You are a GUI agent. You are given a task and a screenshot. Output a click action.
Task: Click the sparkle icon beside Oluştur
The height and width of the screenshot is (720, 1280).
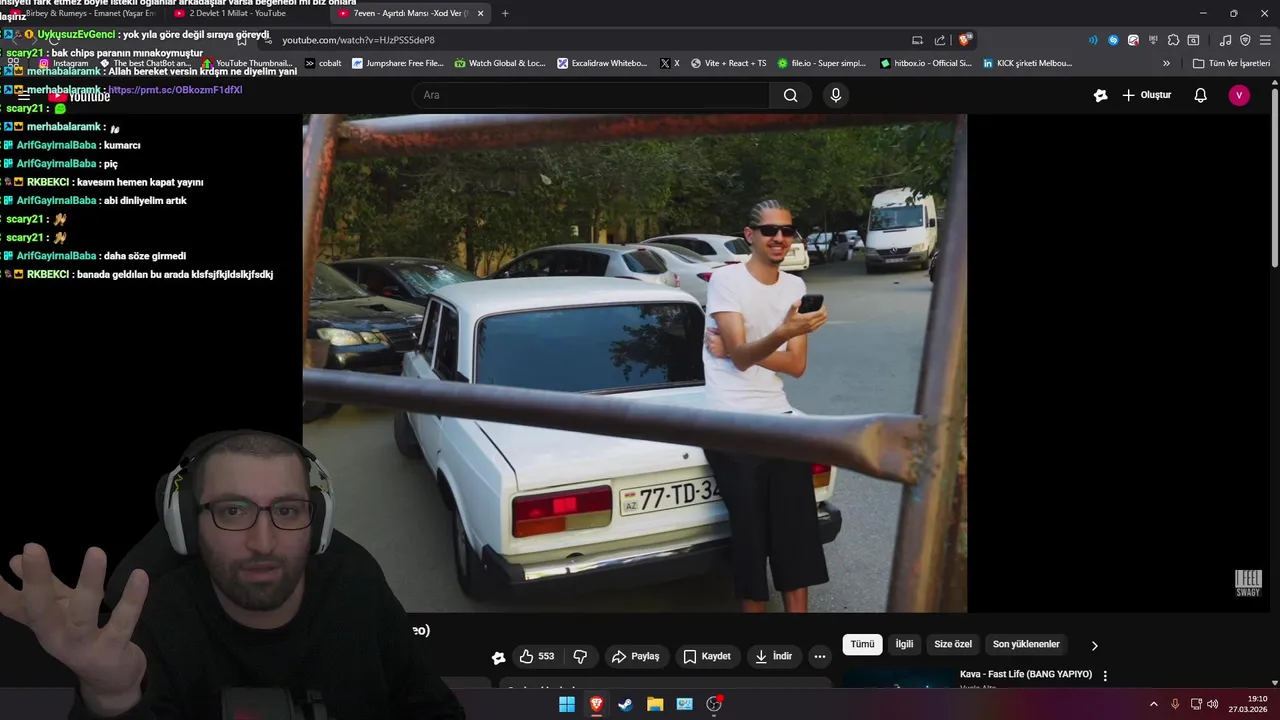[x=1100, y=95]
